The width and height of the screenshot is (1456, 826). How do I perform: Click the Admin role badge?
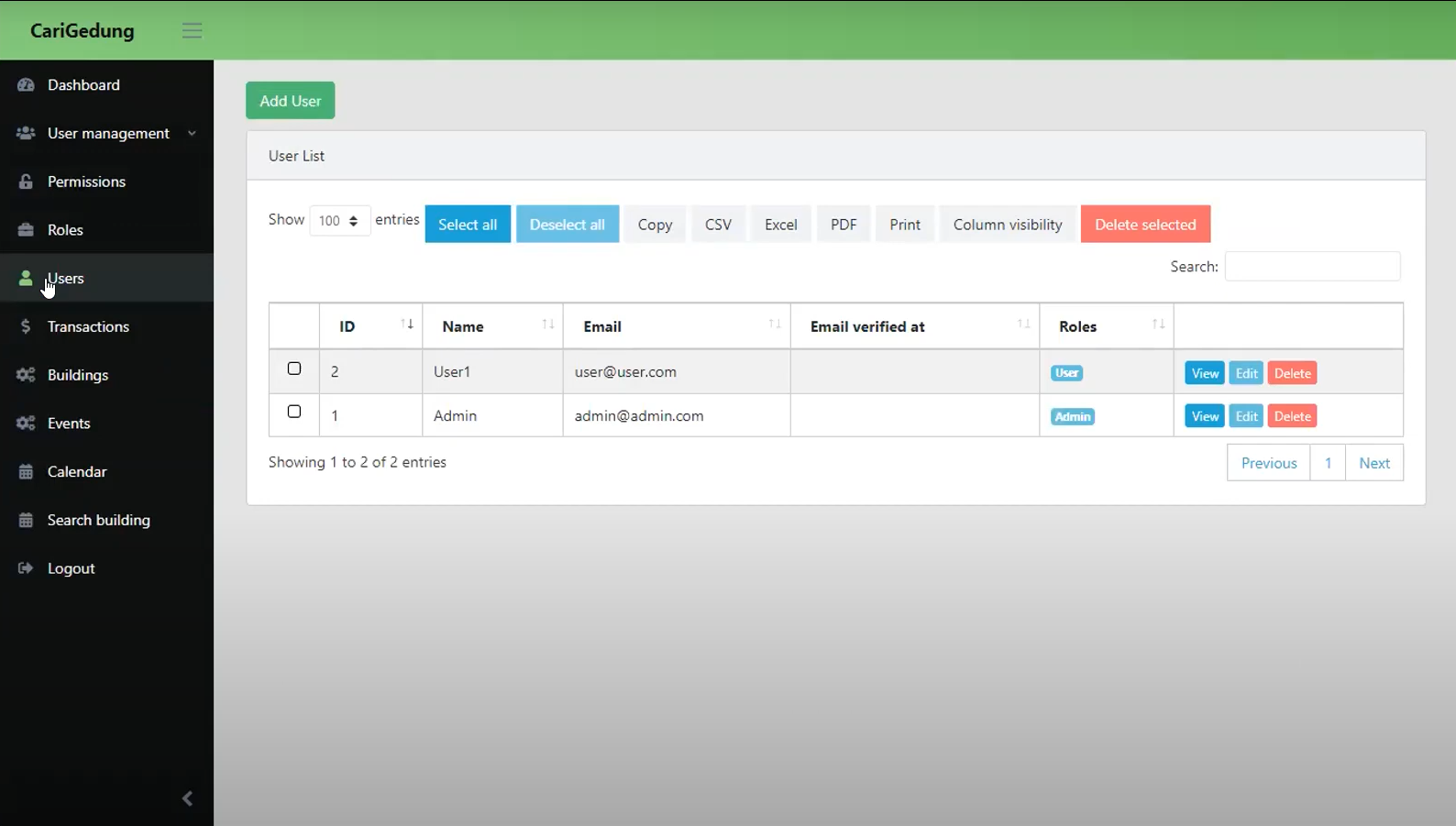1073,416
